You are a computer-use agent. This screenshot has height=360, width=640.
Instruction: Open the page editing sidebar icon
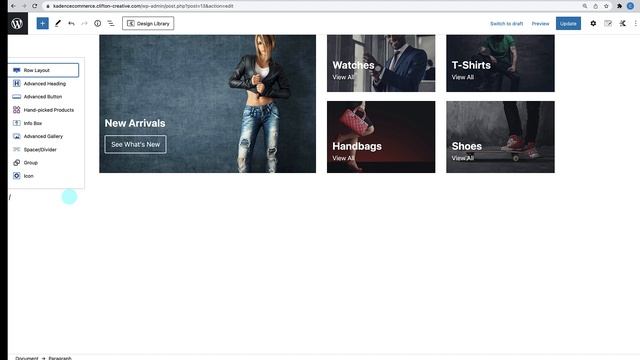pos(608,24)
